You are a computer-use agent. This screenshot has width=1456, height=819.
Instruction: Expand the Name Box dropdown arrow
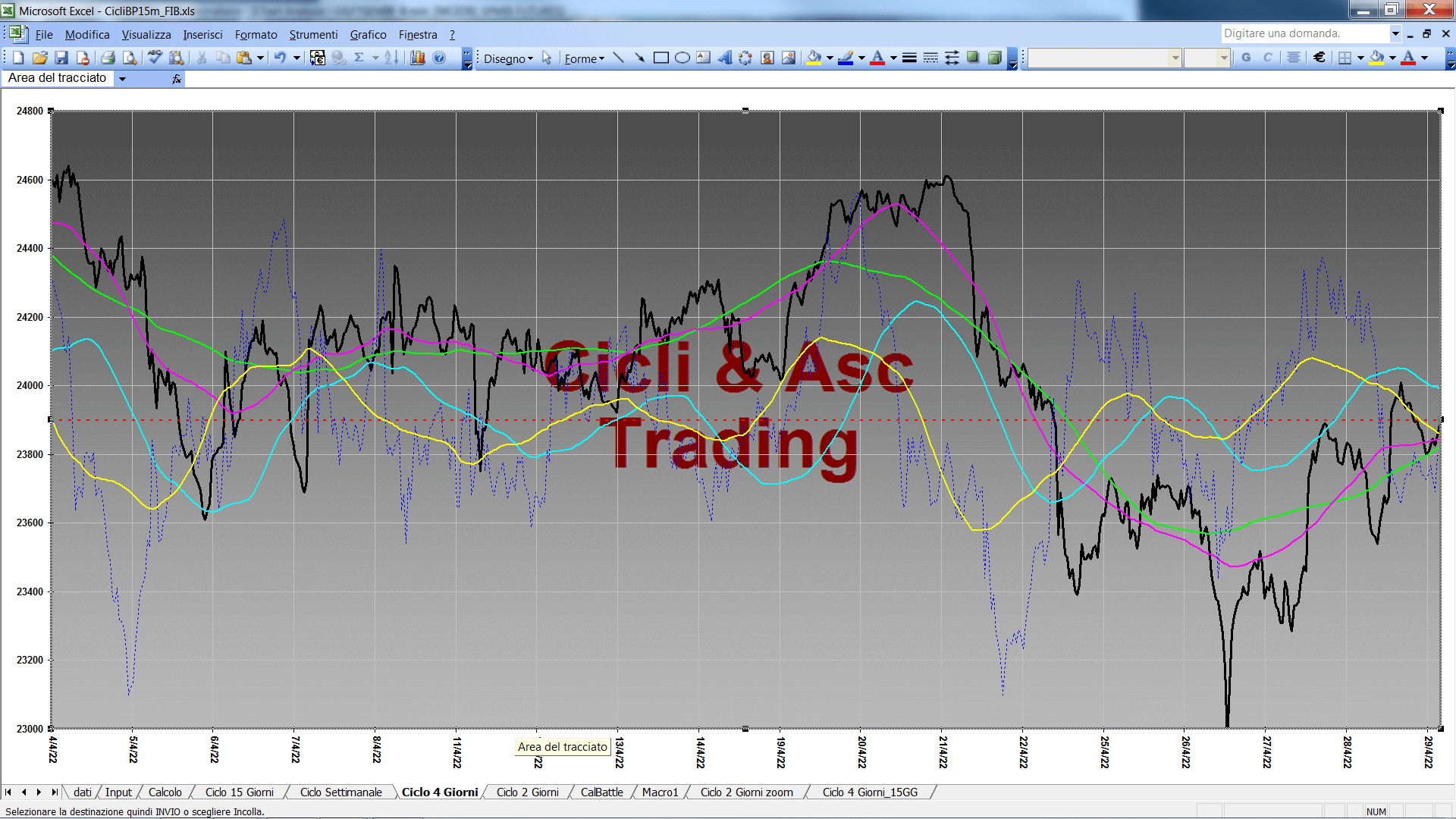tap(122, 78)
